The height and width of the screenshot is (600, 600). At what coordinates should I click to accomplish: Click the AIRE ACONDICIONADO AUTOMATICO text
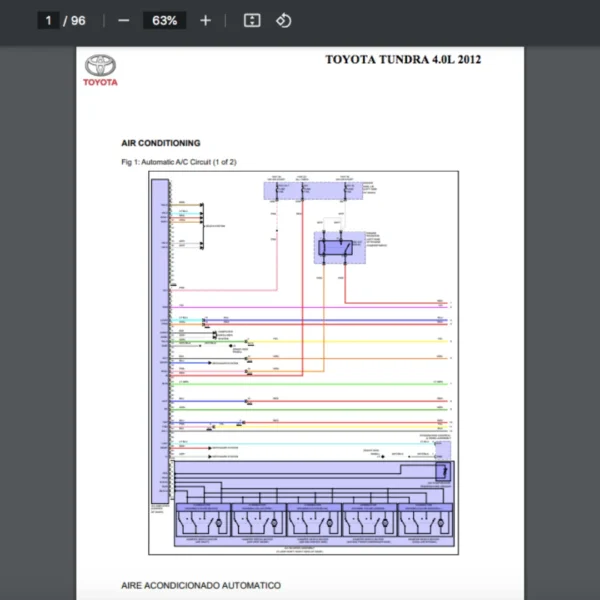pyautogui.click(x=200, y=585)
